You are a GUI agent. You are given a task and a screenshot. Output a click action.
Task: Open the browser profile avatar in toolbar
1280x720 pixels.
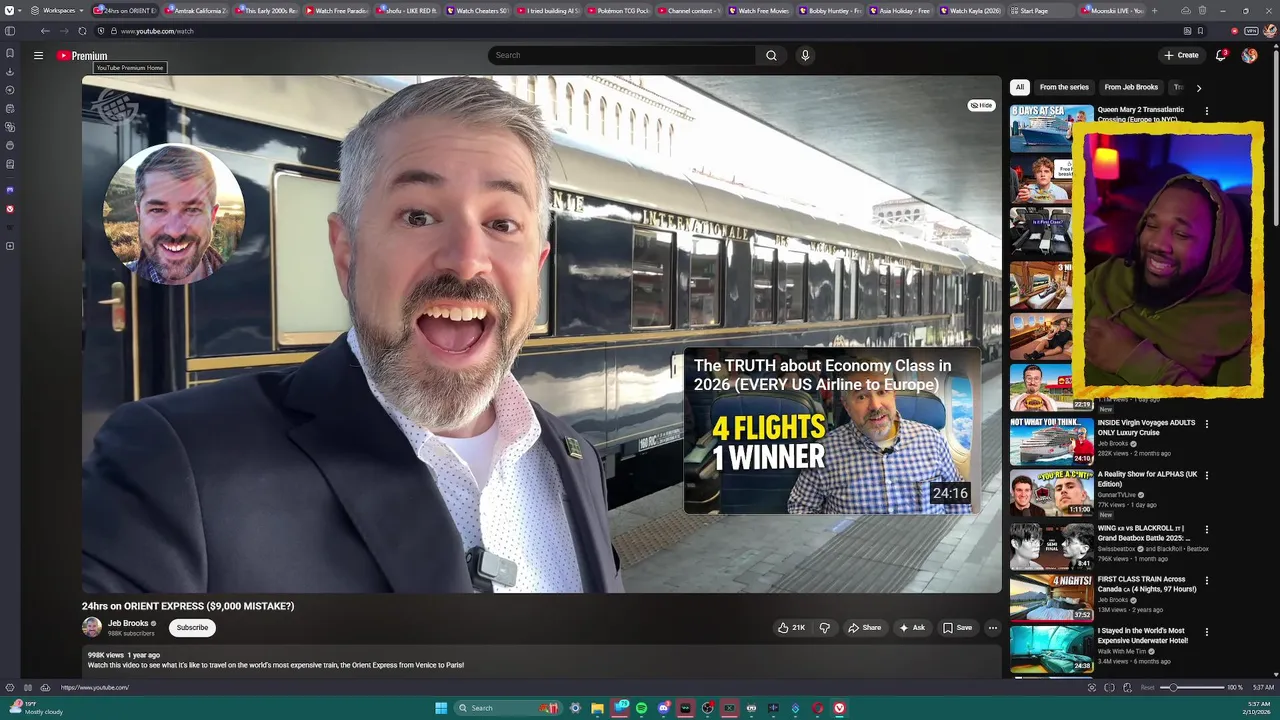point(1270,31)
